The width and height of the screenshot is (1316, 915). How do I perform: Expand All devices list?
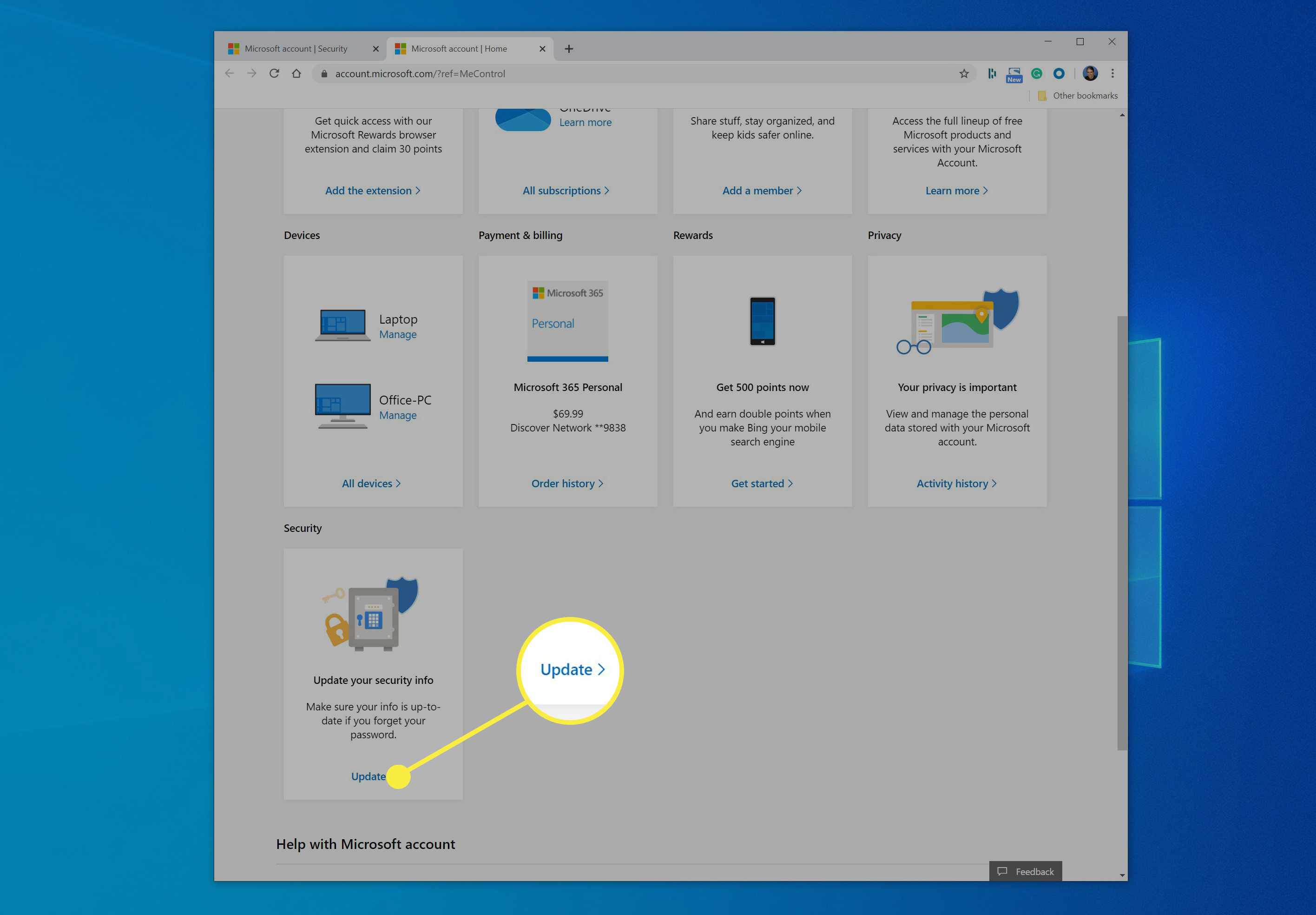click(371, 483)
